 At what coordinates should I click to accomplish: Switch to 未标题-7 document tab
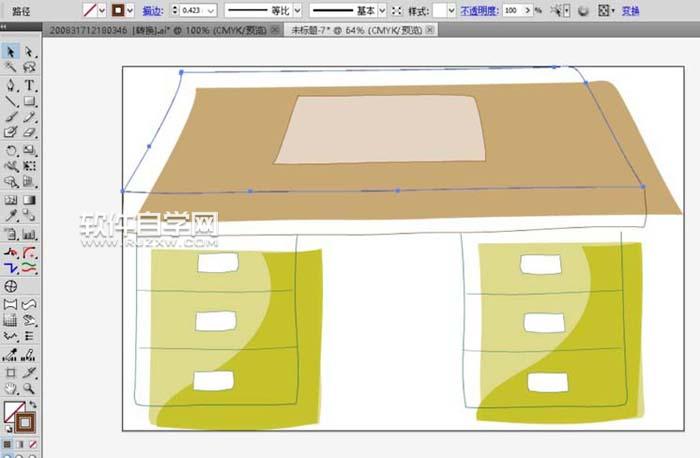[356, 30]
